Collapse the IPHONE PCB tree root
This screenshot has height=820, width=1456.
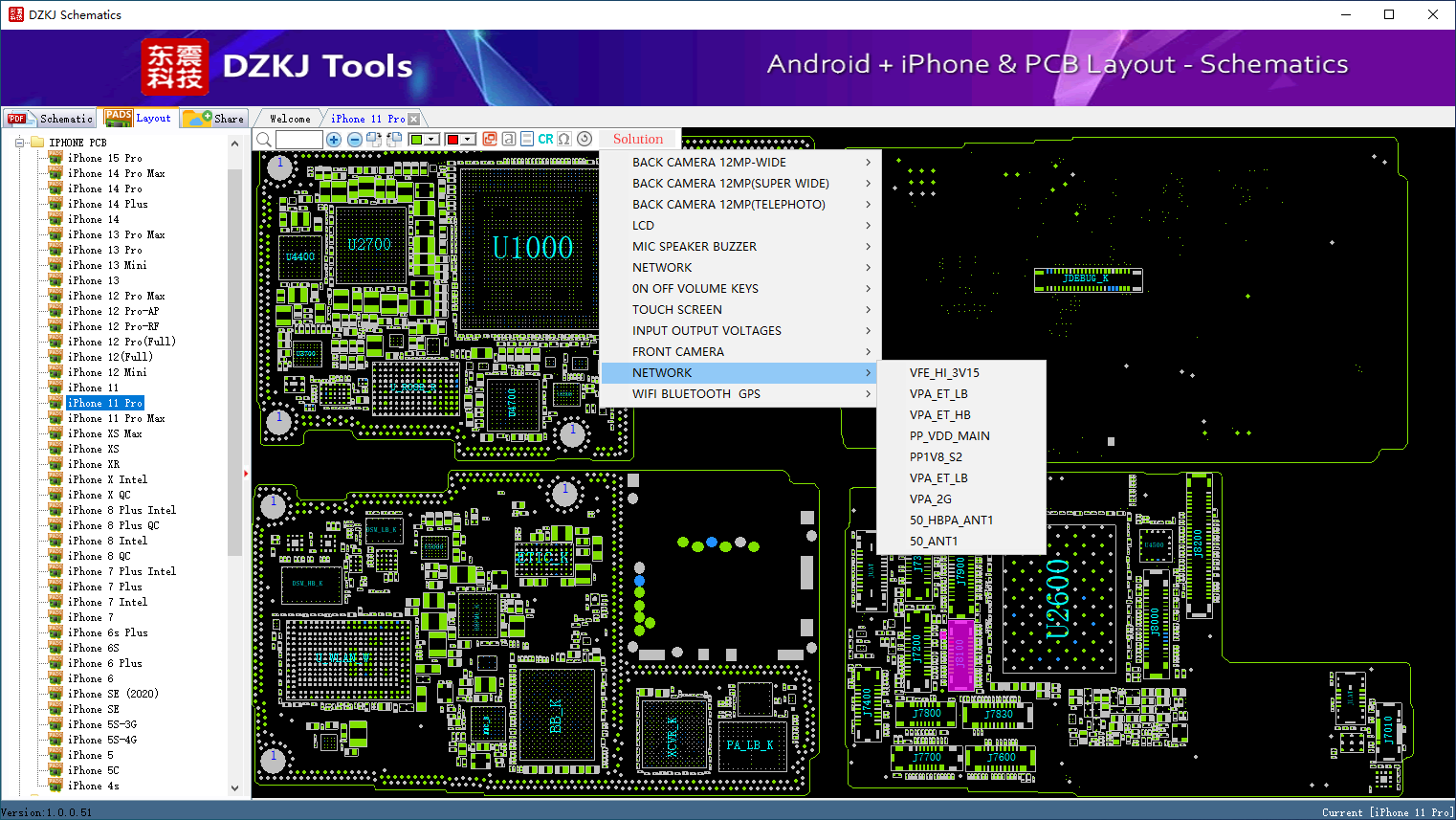coord(18,143)
